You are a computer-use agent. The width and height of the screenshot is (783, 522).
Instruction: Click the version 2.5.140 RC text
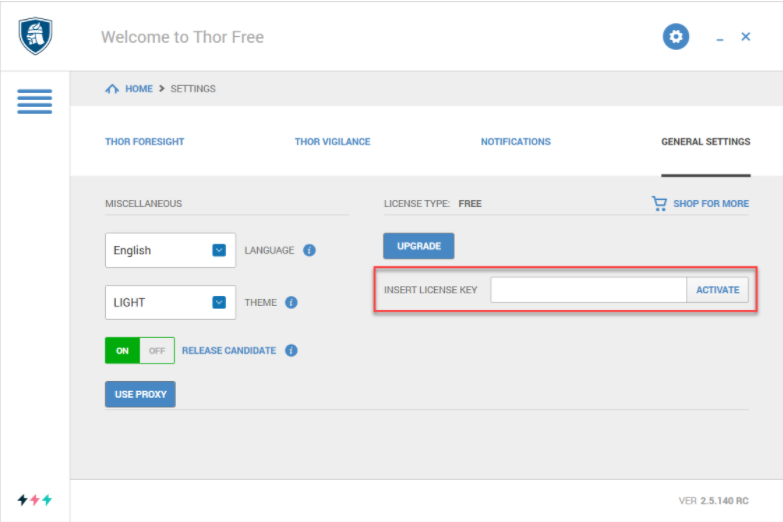pyautogui.click(x=714, y=501)
